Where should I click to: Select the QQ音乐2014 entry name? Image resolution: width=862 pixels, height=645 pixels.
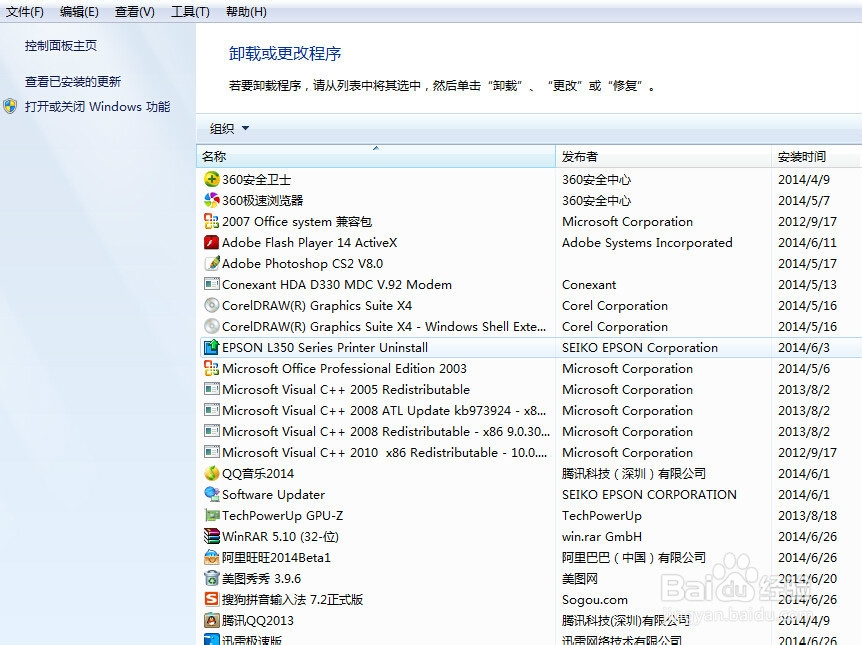pyautogui.click(x=258, y=473)
